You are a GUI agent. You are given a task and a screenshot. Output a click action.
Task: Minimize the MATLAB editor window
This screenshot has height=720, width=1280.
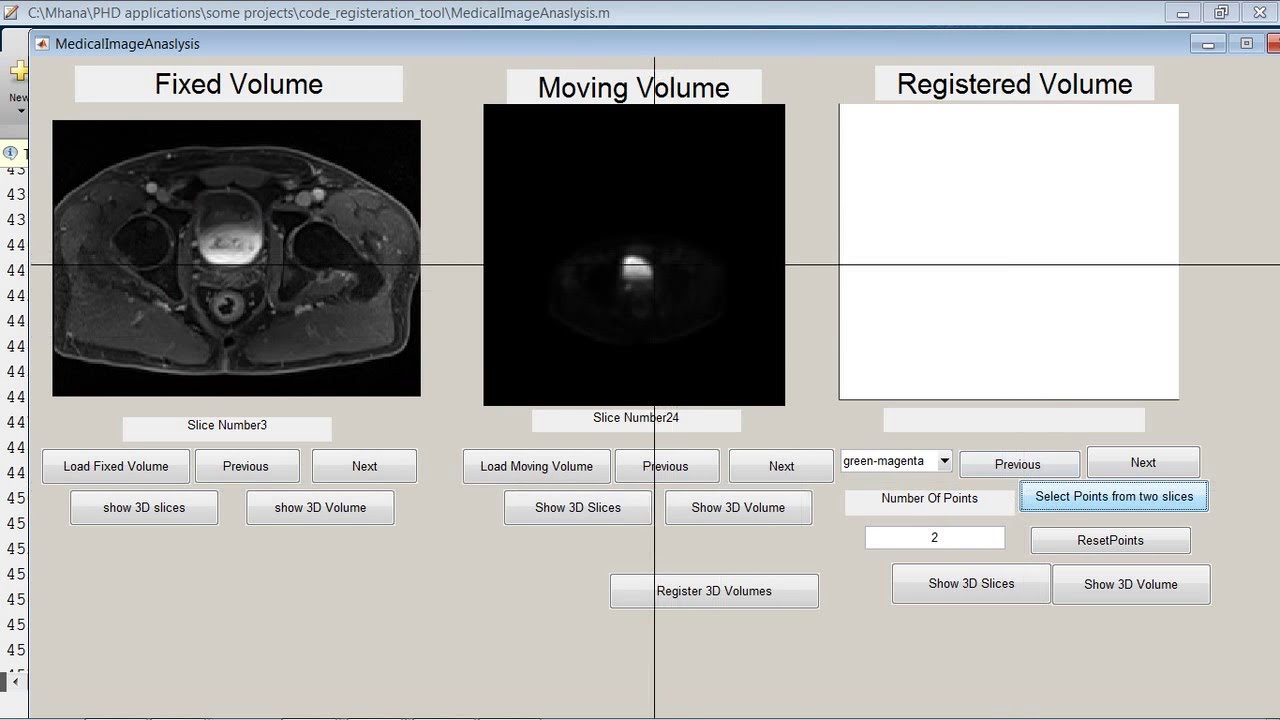click(1183, 13)
